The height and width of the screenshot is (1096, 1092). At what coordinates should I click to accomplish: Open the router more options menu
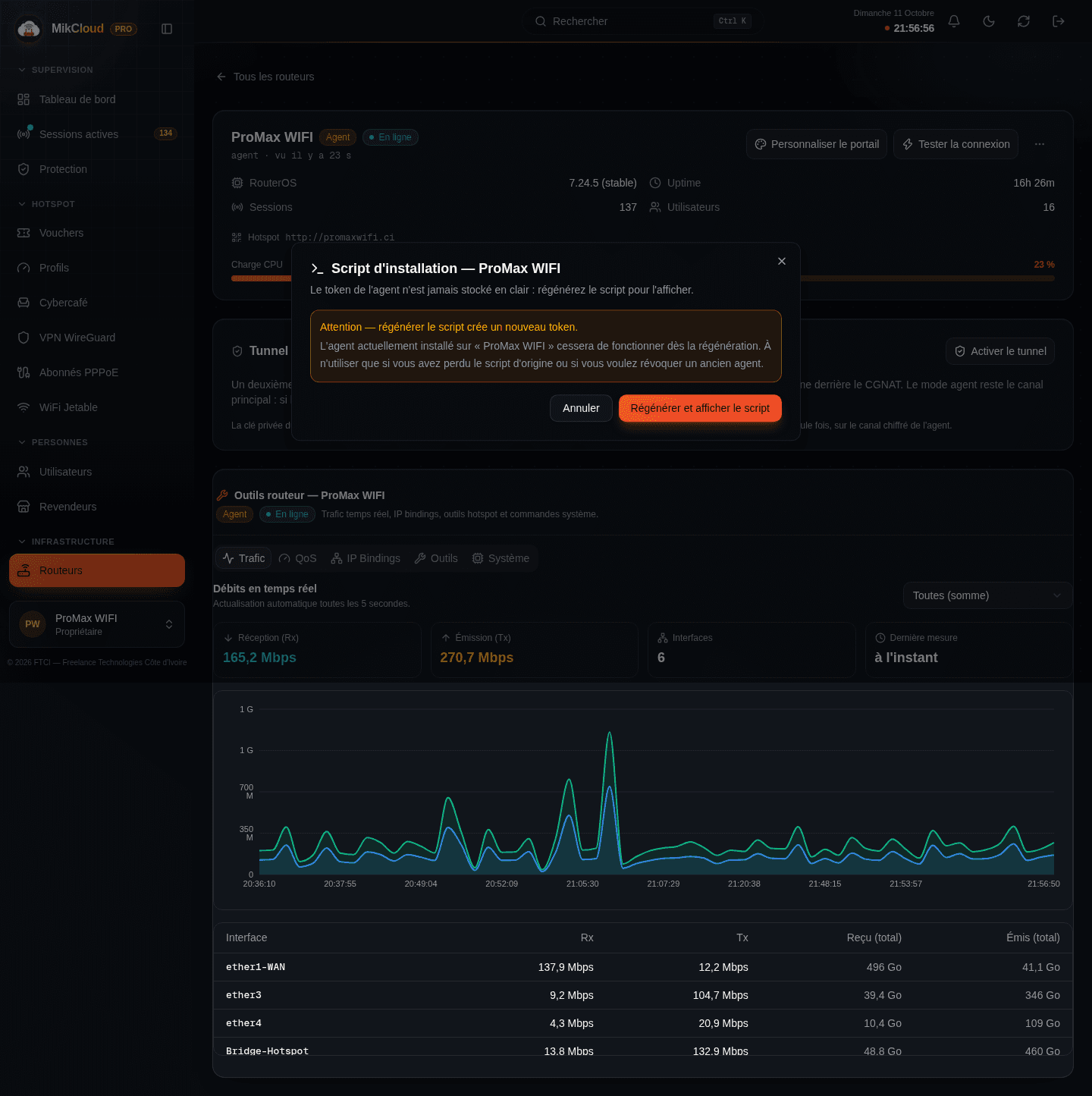[1040, 144]
